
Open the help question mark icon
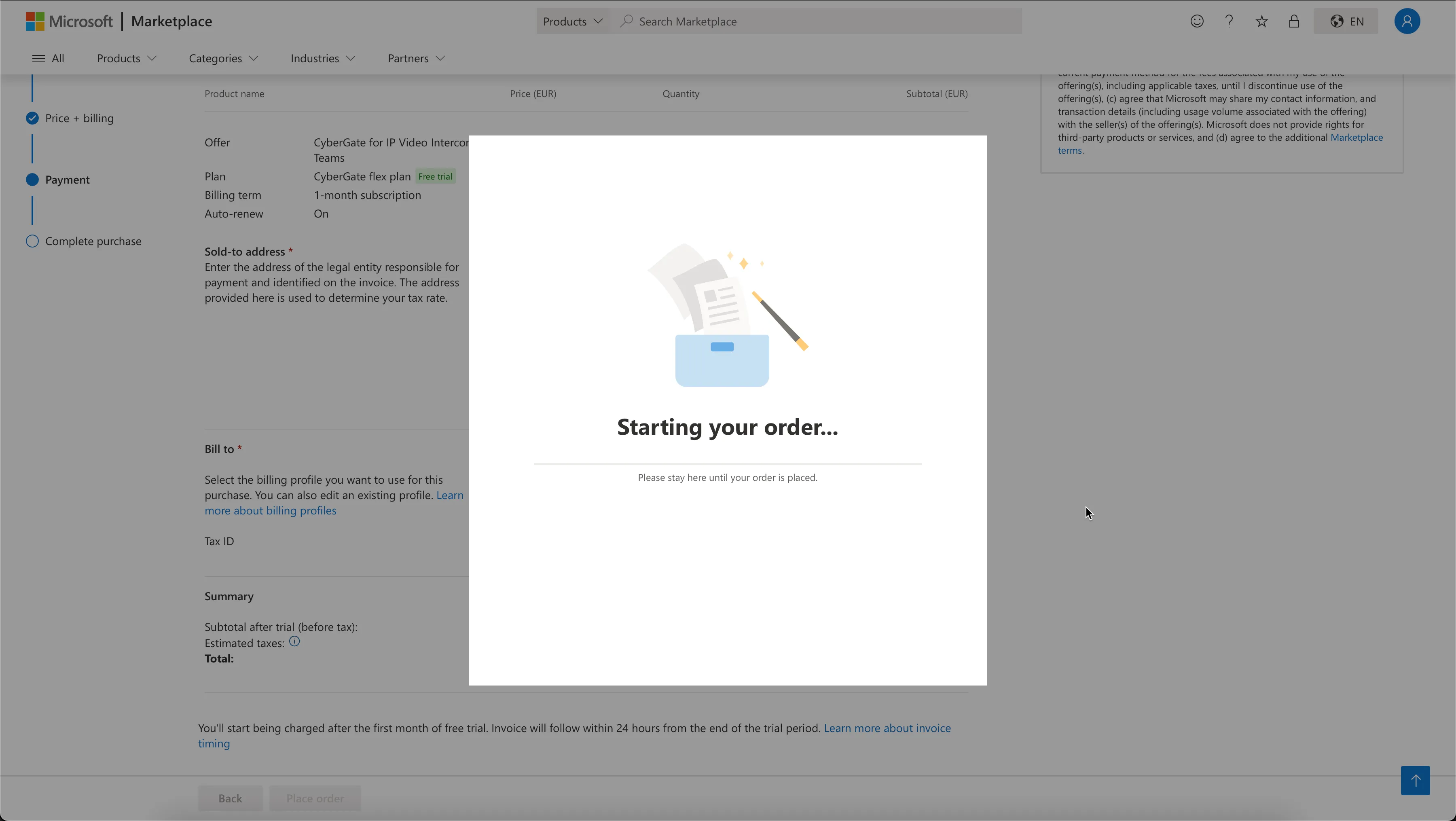pos(1229,21)
